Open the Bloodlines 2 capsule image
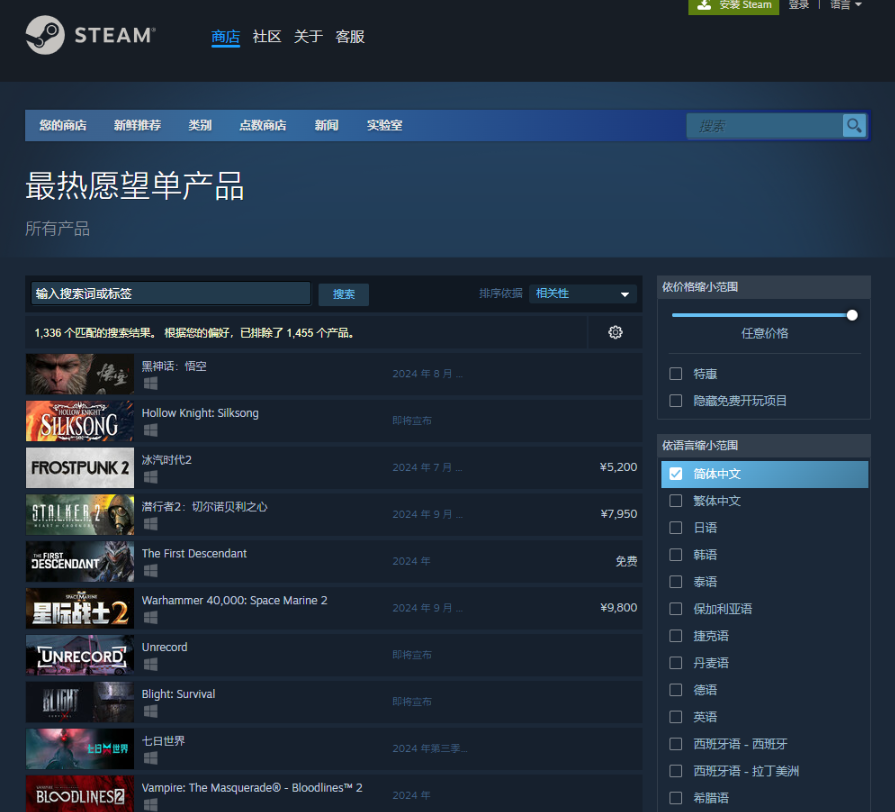The height and width of the screenshot is (812, 895). coord(80,793)
